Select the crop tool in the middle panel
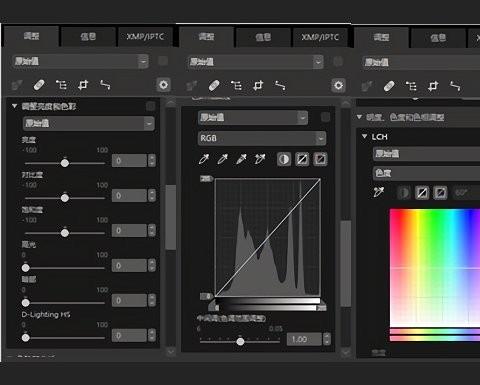480x385 pixels. click(x=258, y=86)
